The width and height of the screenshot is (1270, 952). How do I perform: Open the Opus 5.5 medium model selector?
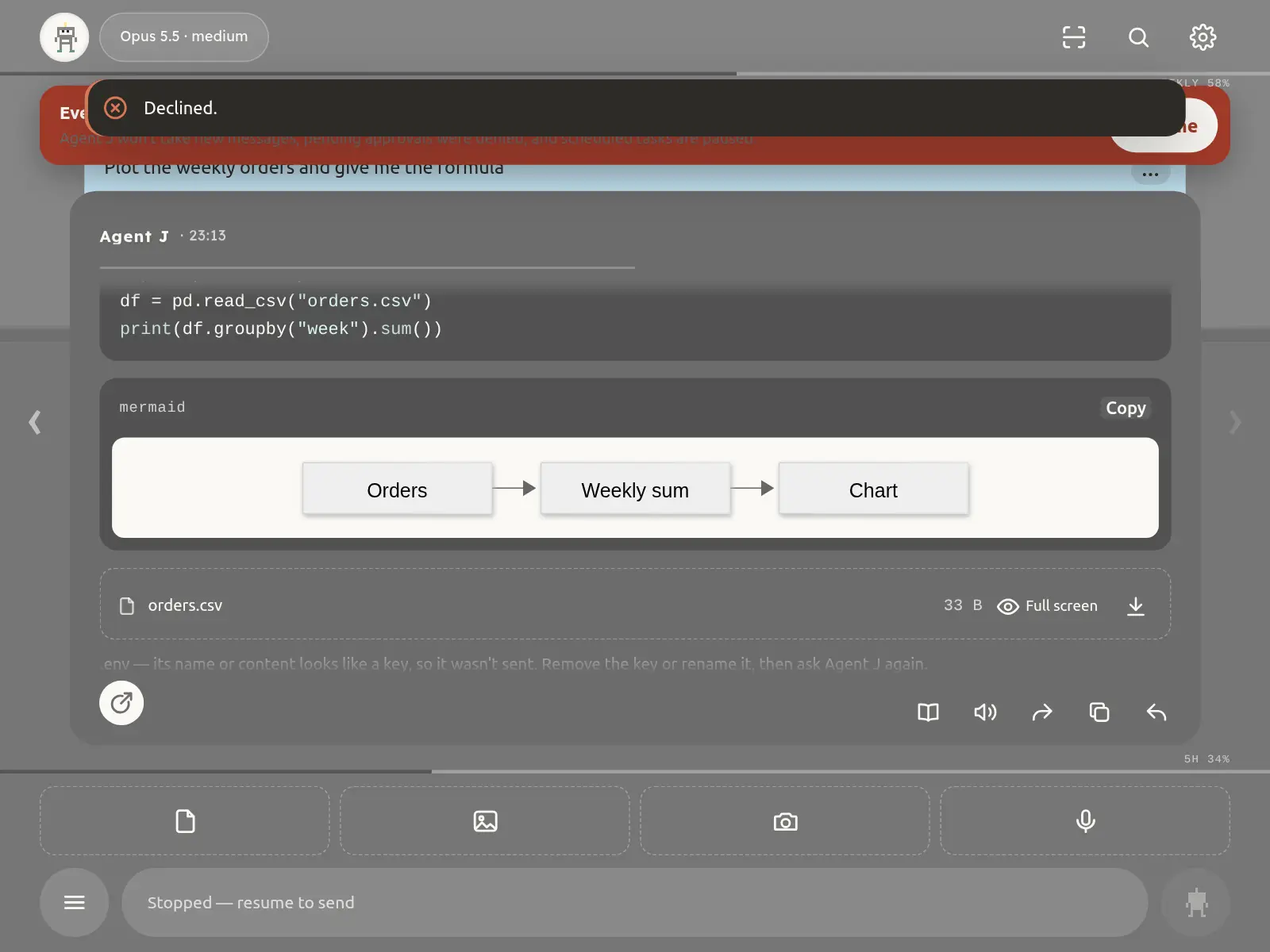point(184,36)
